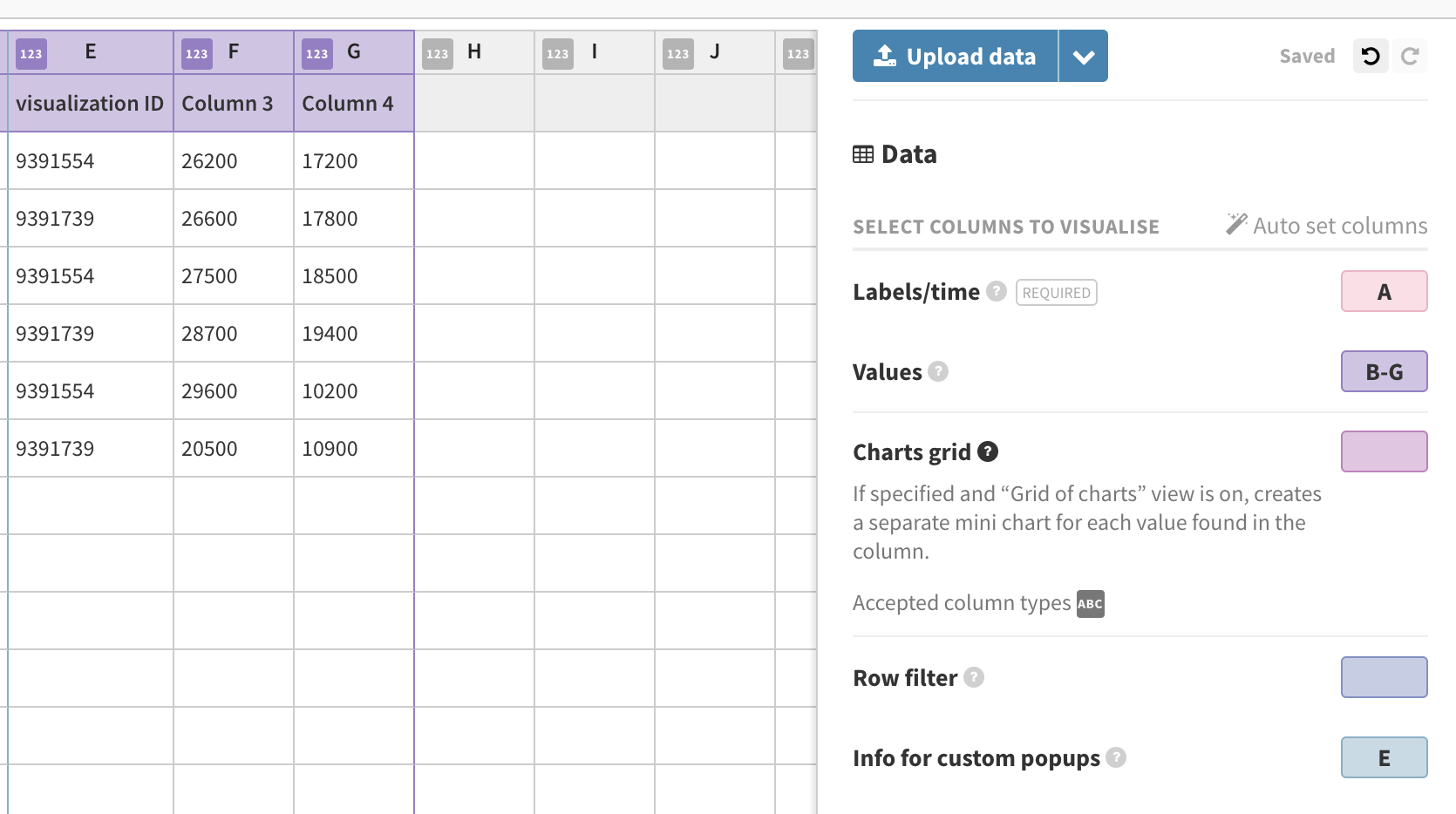Click the B-G Values column selector
Screen dimensions: 1456x814
point(1384,371)
